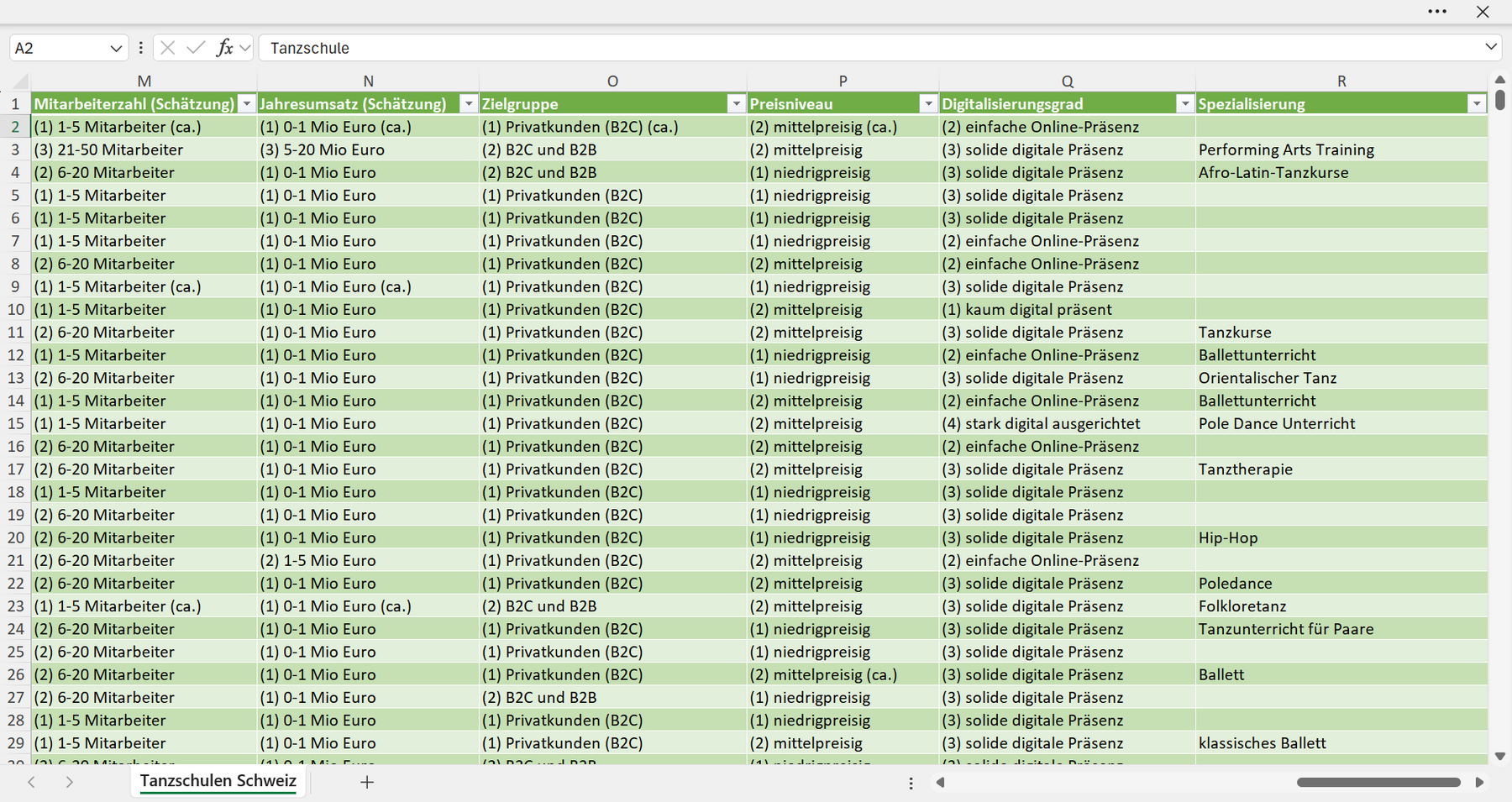Select cell Poledance in row 22
The height and width of the screenshot is (802, 1512).
(x=1341, y=583)
